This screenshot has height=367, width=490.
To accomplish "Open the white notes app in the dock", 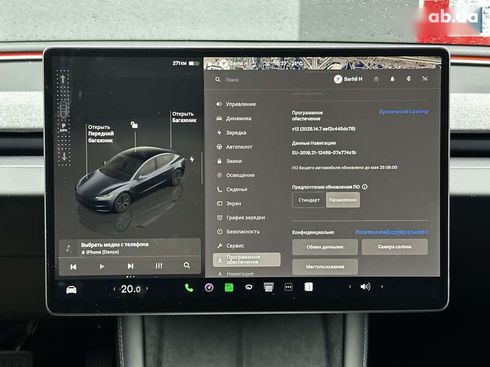I will coord(309,287).
